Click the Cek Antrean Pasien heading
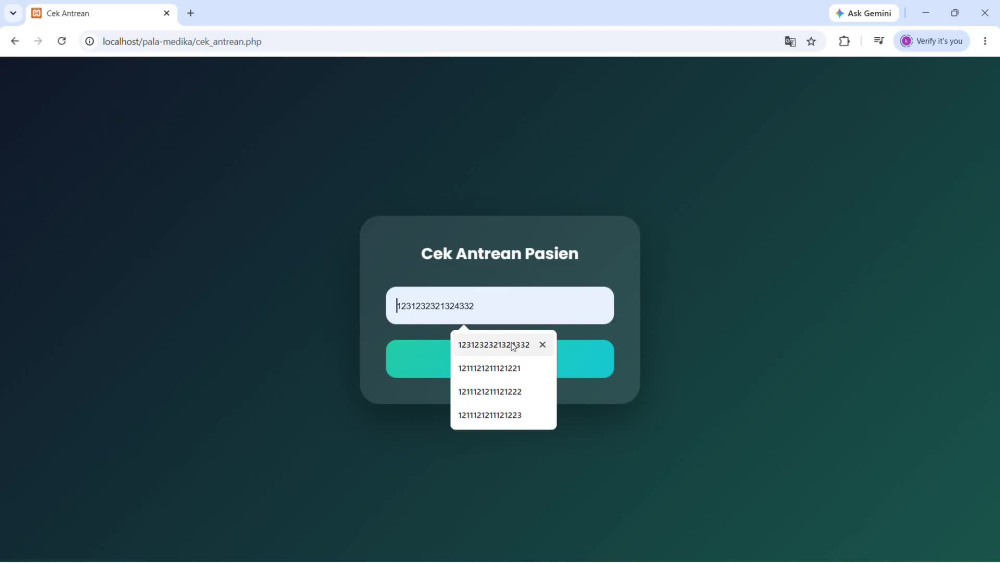1000x563 pixels. pyautogui.click(x=499, y=254)
